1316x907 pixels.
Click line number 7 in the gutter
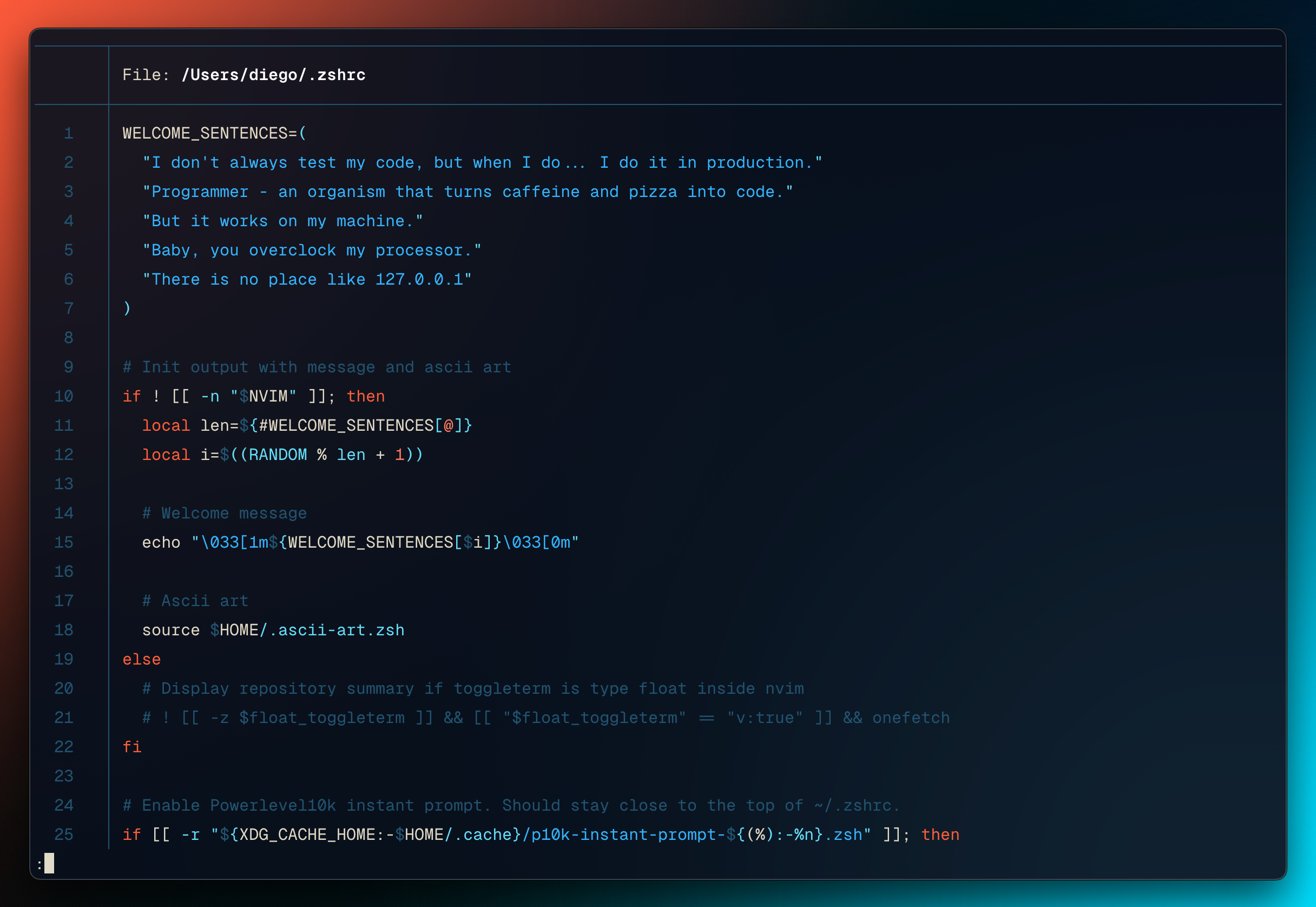[x=69, y=308]
